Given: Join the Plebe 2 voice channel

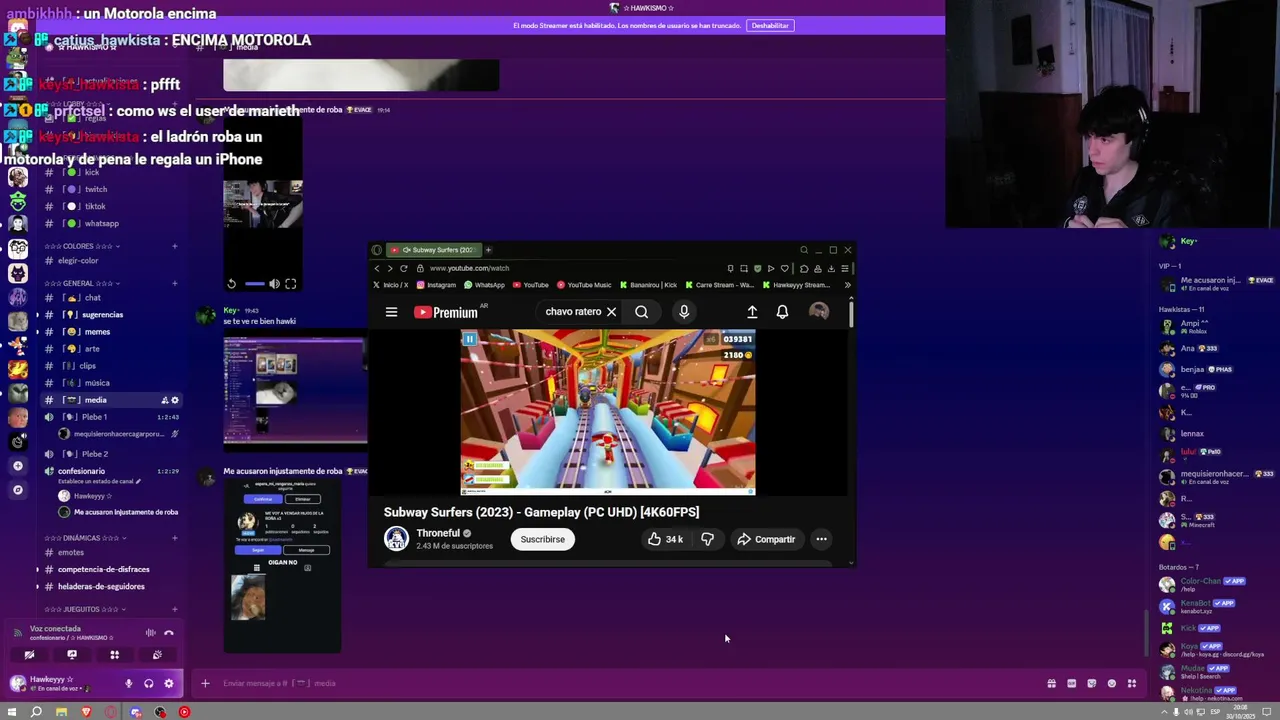Looking at the screenshot, I should pos(95,454).
